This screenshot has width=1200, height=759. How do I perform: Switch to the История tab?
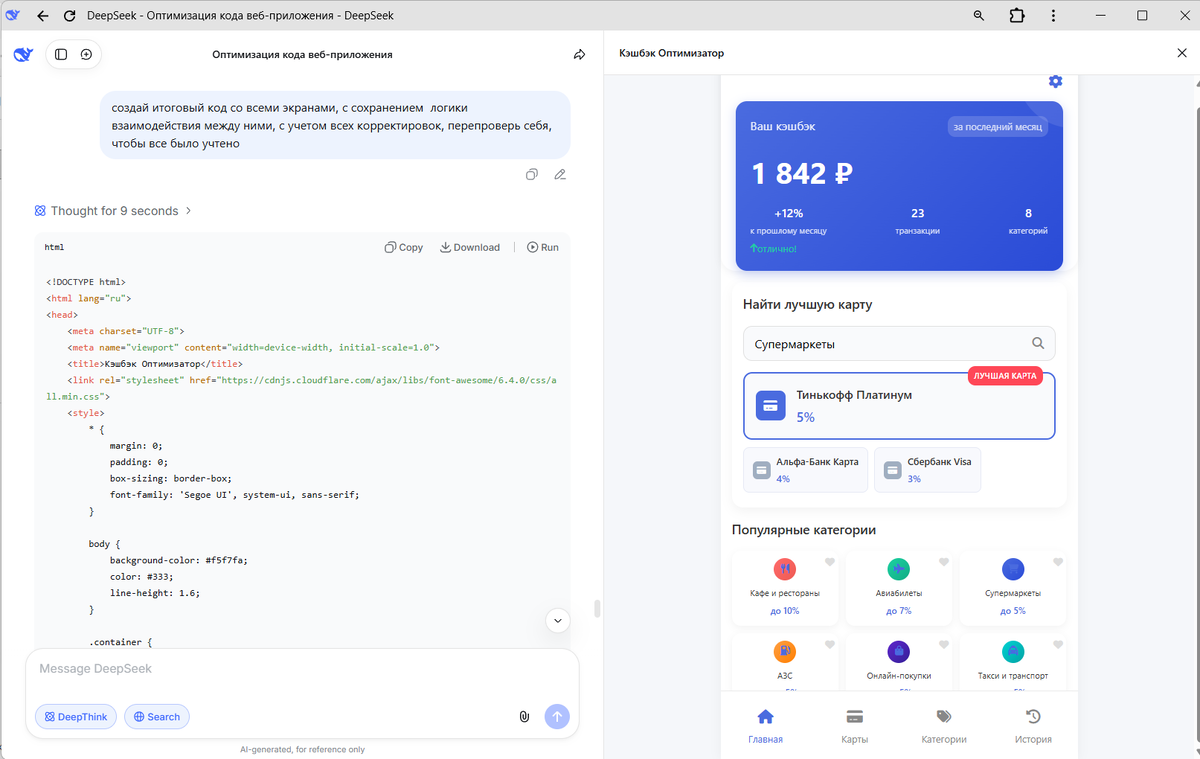click(1033, 726)
